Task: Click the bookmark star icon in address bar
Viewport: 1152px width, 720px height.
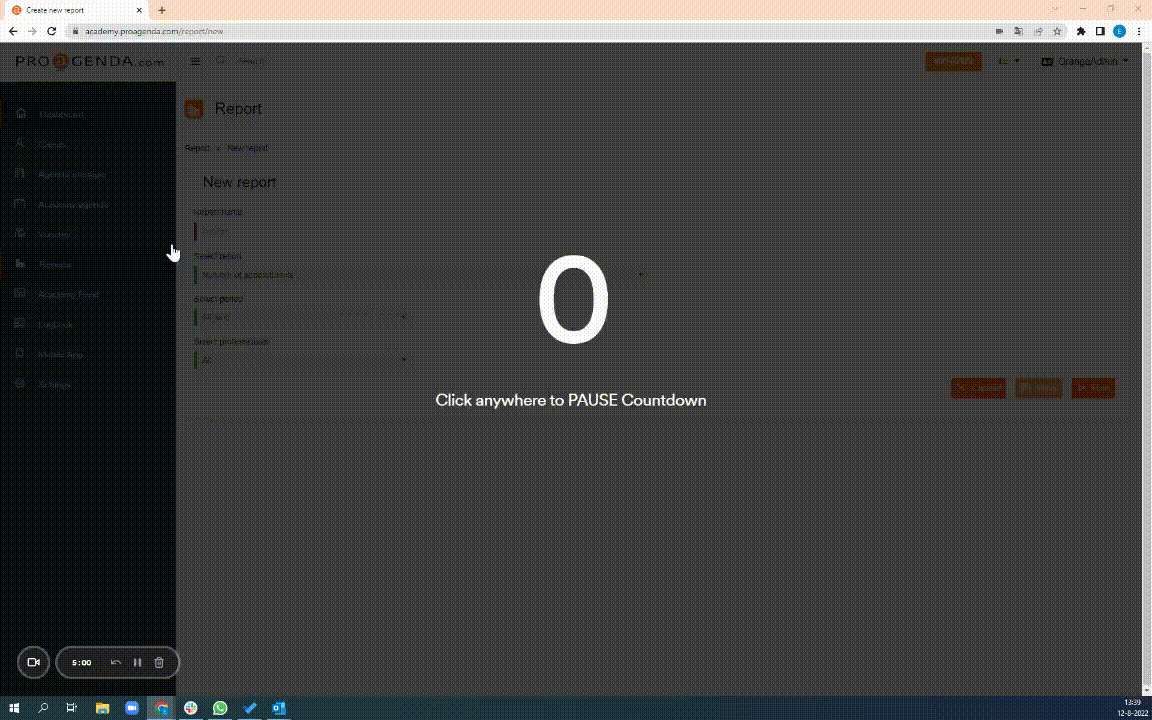Action: 1057,31
